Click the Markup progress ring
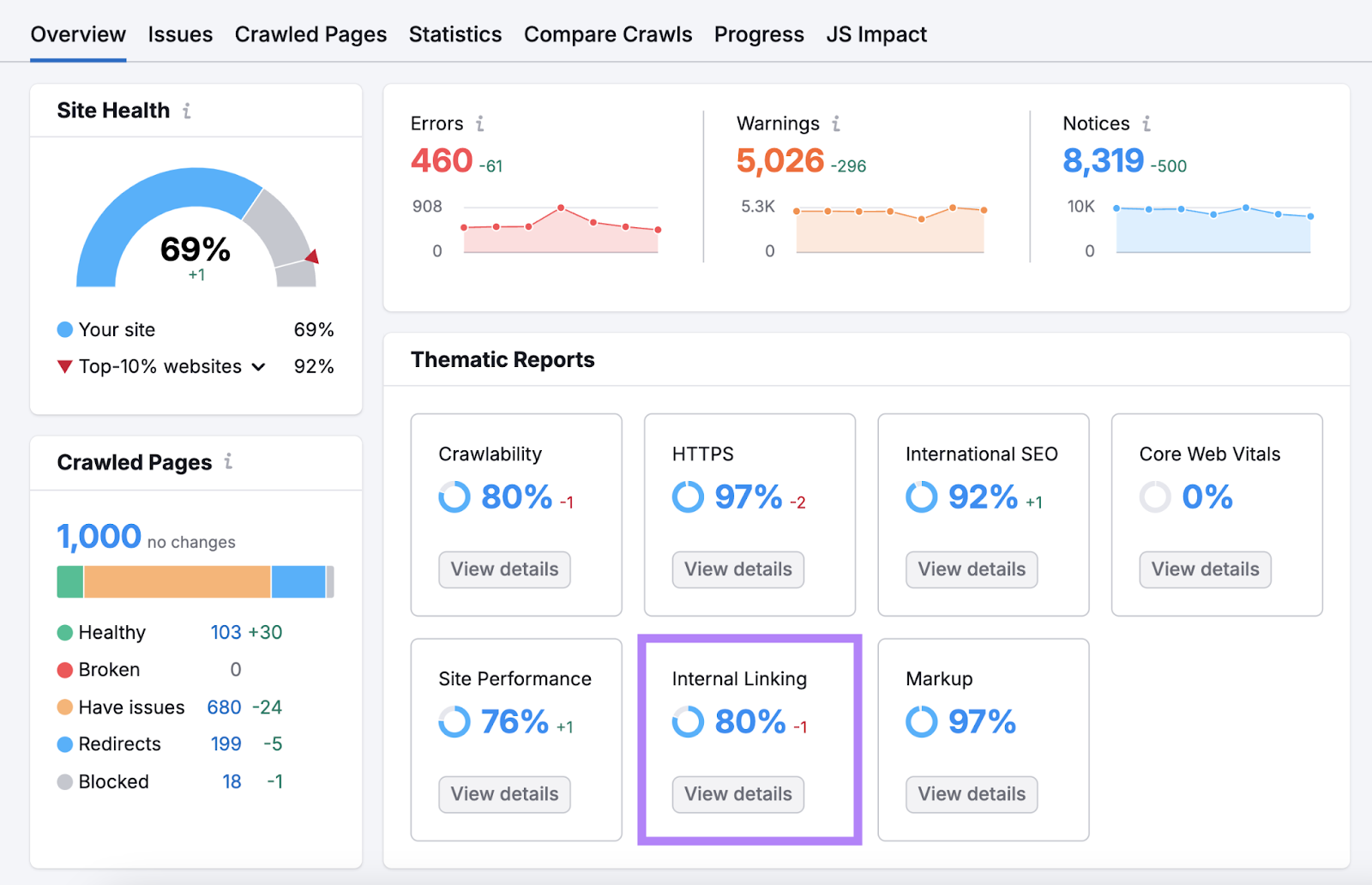 pyautogui.click(x=920, y=722)
